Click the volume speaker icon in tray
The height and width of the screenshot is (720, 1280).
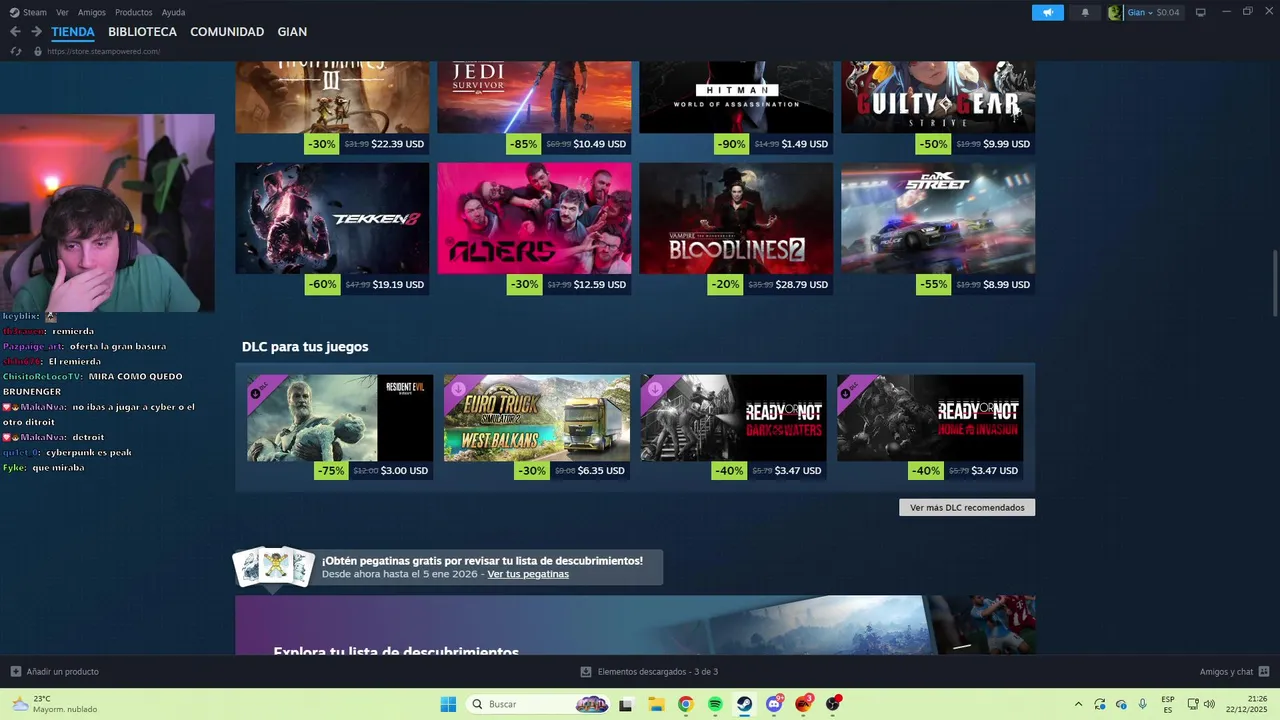point(1210,704)
